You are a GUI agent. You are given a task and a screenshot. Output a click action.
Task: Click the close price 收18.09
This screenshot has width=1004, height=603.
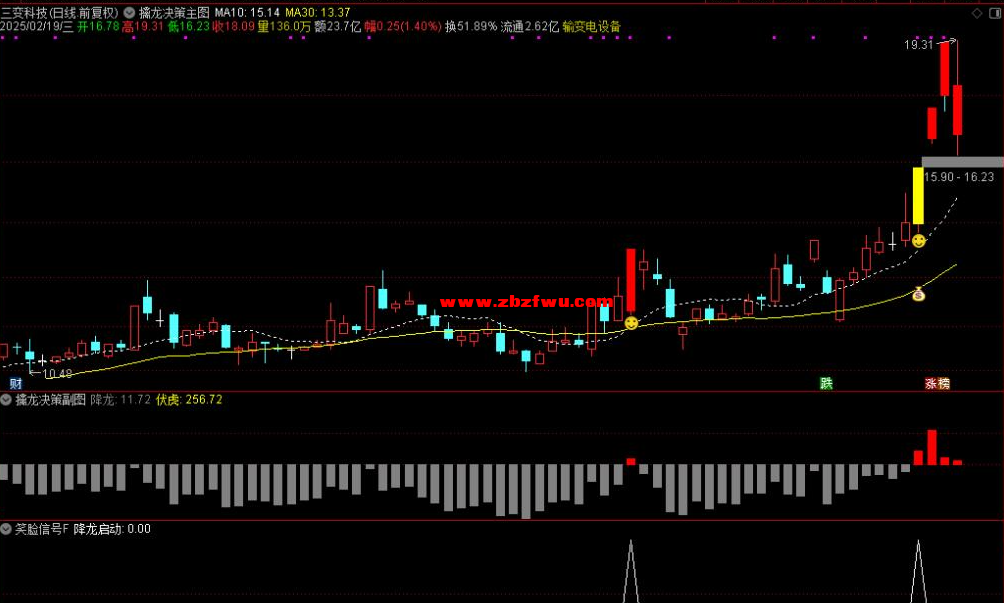coord(234,26)
